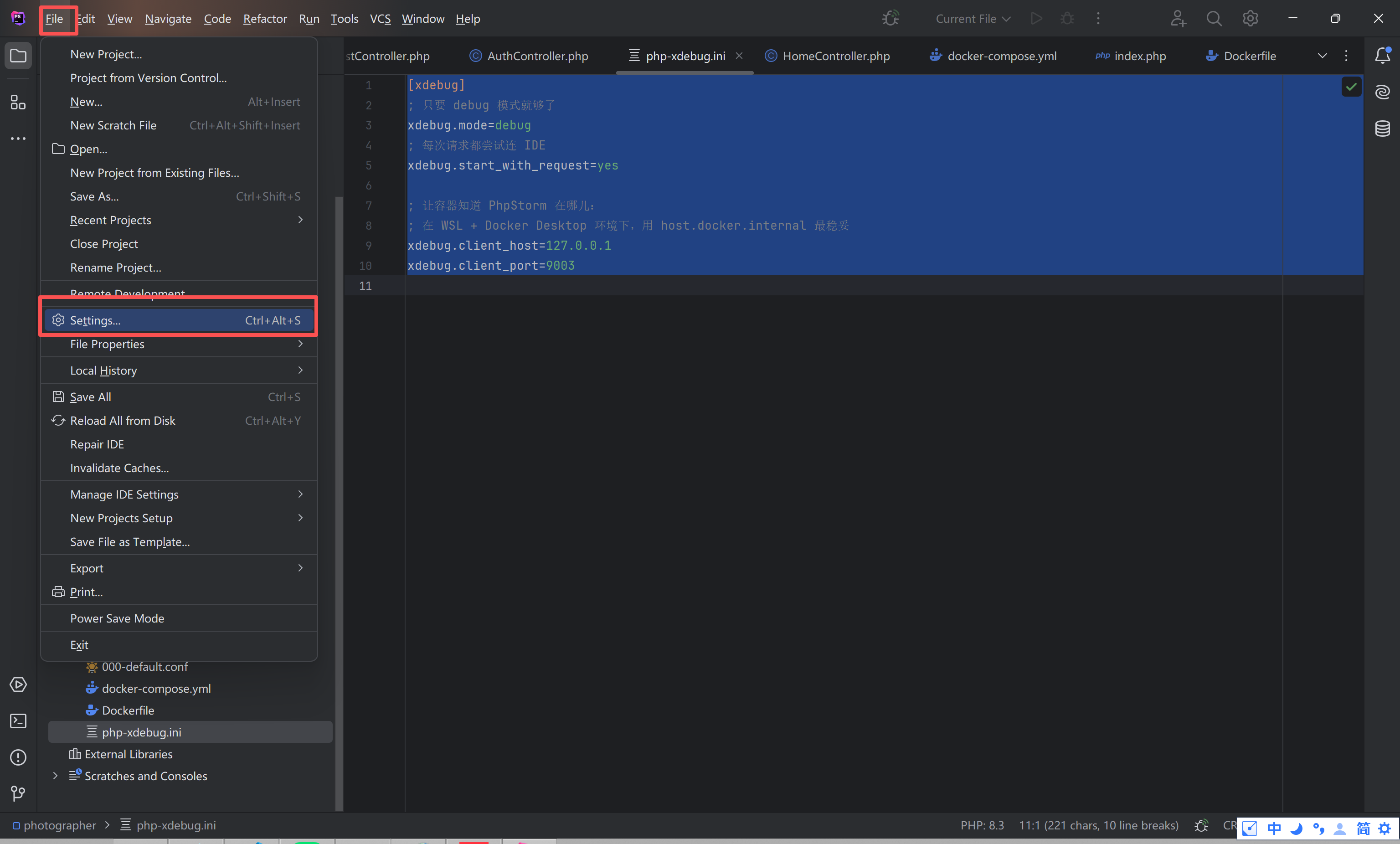The height and width of the screenshot is (844, 1400).
Task: Expand the Current File run configuration dropdown
Action: click(x=973, y=19)
